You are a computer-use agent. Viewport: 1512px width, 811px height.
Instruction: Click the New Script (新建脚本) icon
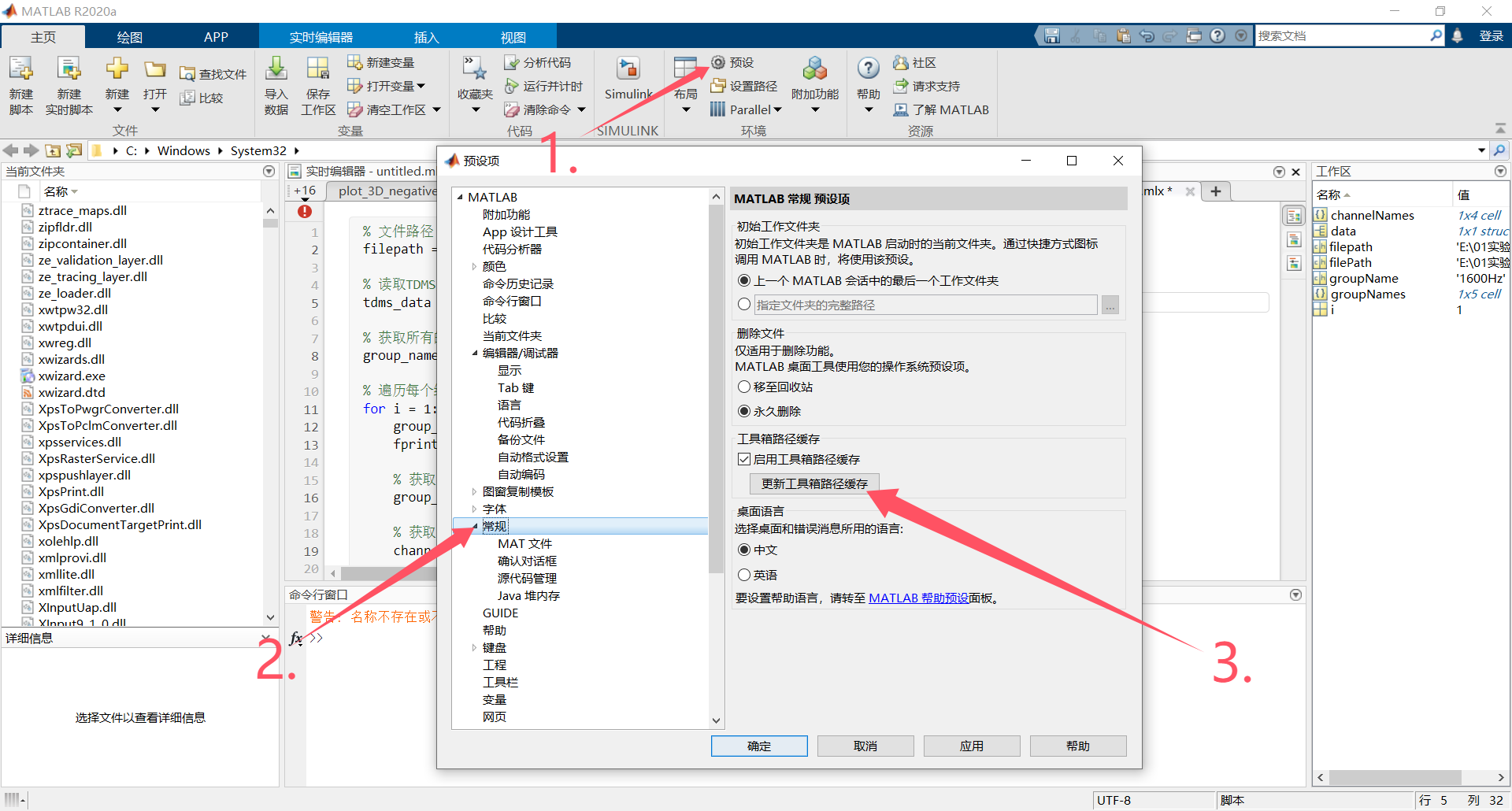pyautogui.click(x=21, y=69)
